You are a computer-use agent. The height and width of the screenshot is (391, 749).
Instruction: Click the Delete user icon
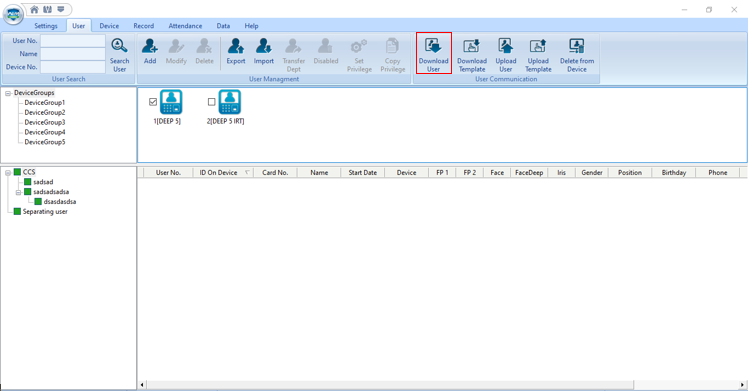point(204,46)
